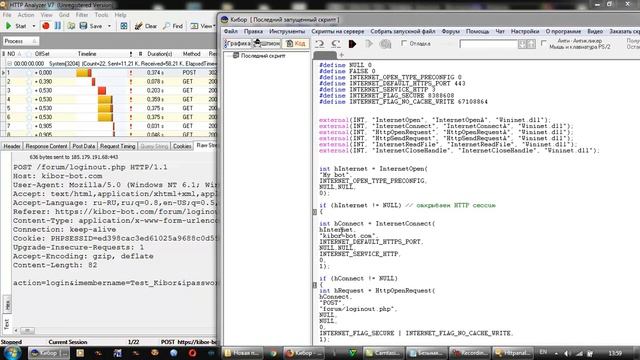Image resolution: width=640 pixels, height=360 pixels.
Task: Click the search-up arrow beside search field
Action: (531, 44)
